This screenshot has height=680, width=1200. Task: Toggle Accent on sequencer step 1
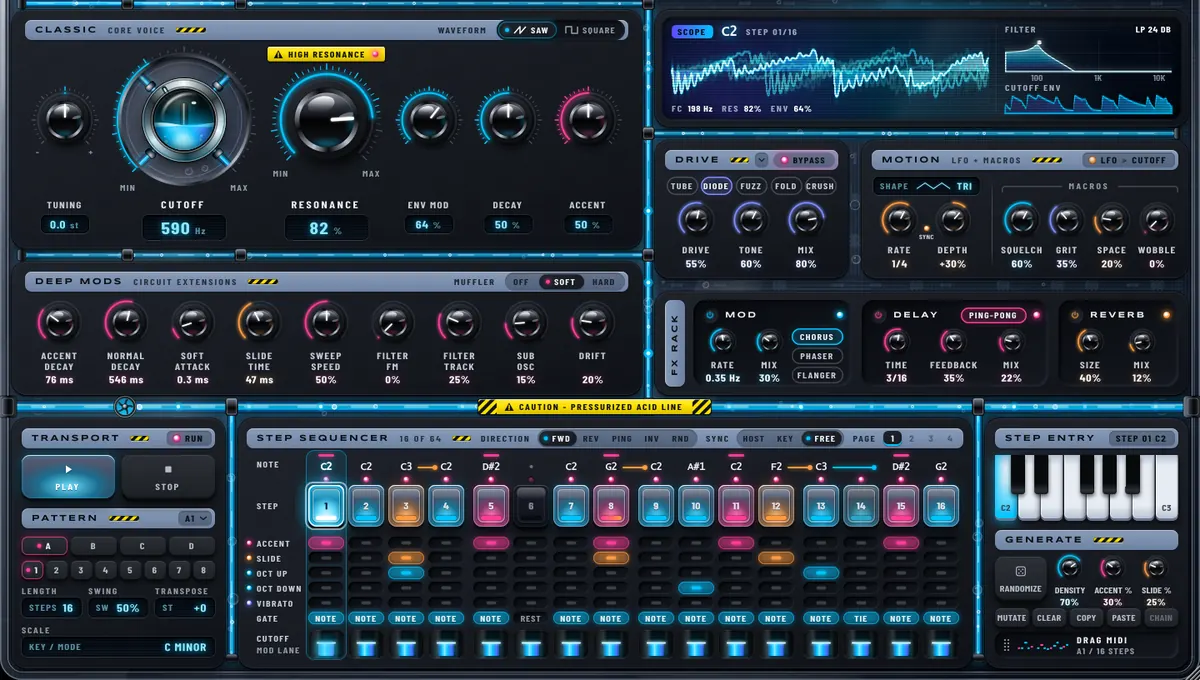pos(326,543)
